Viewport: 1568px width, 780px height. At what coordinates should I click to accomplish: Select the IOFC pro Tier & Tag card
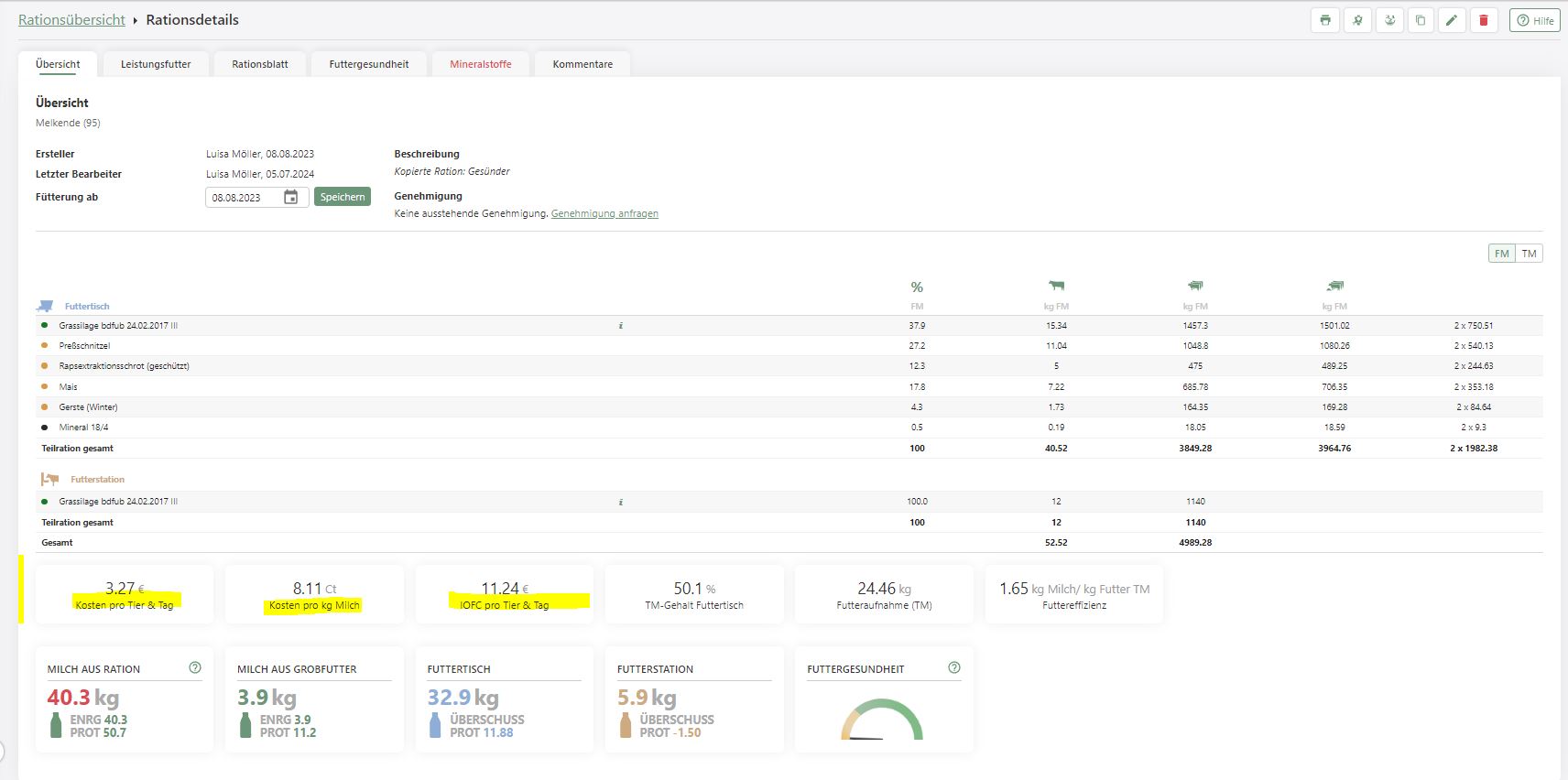click(505, 595)
